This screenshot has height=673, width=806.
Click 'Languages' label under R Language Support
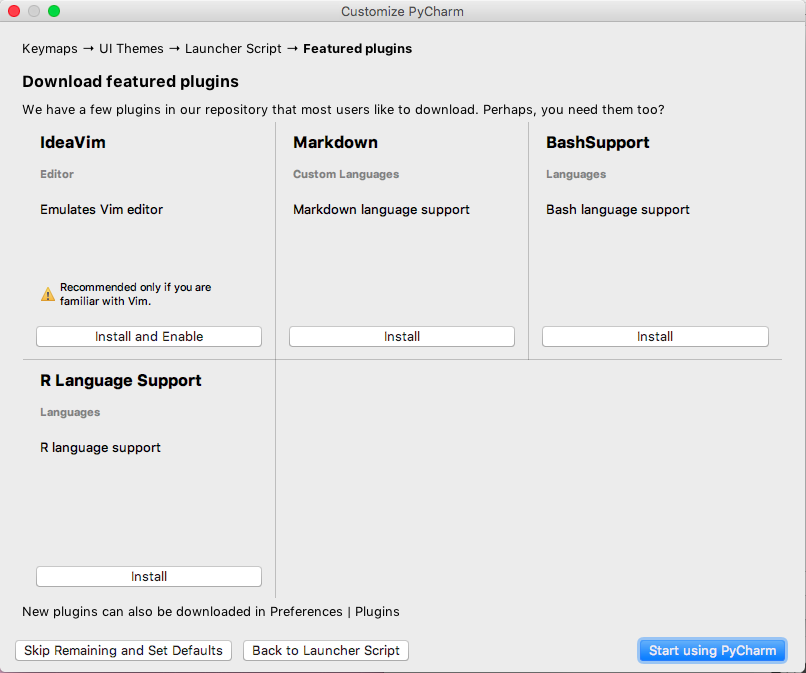70,412
